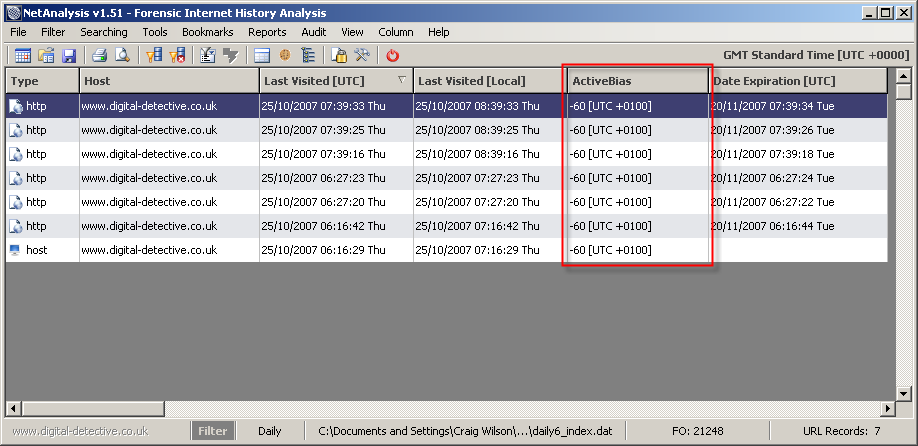918x446 pixels.
Task: Click http icon in 06:16:42 row
Action: click(16, 226)
